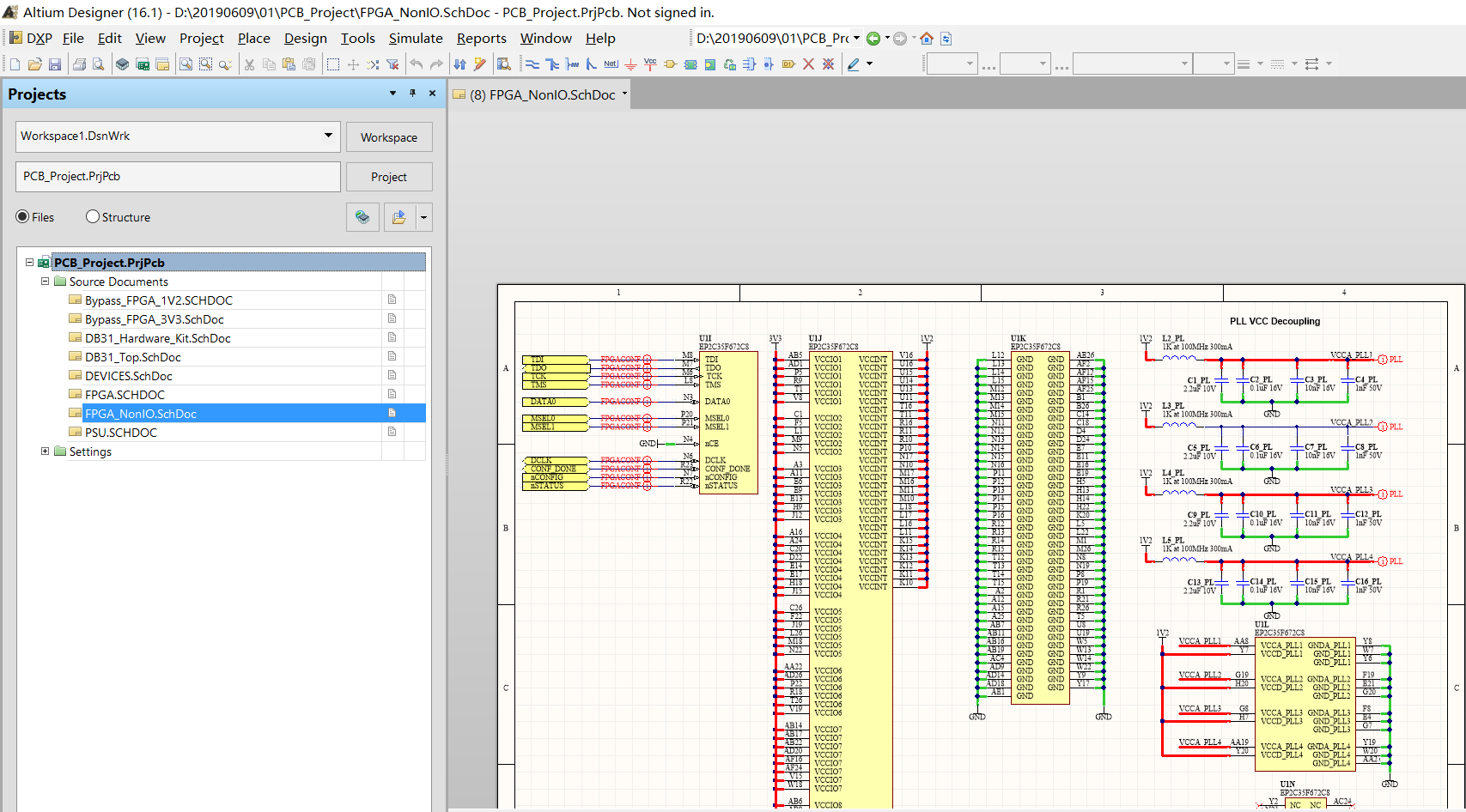This screenshot has width=1466, height=812.
Task: Open the Reports menu
Action: point(481,39)
